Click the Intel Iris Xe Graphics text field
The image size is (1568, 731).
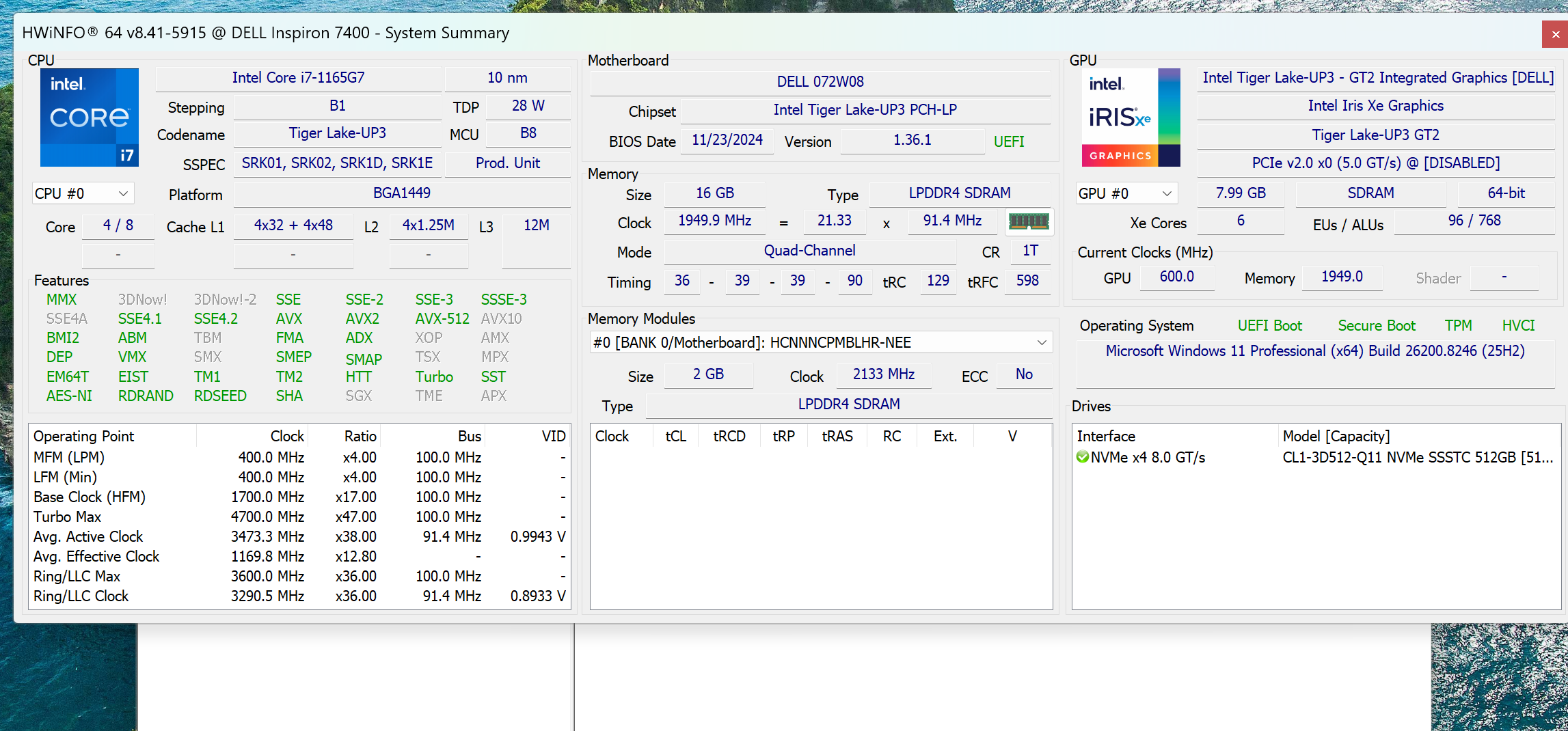click(x=1376, y=106)
